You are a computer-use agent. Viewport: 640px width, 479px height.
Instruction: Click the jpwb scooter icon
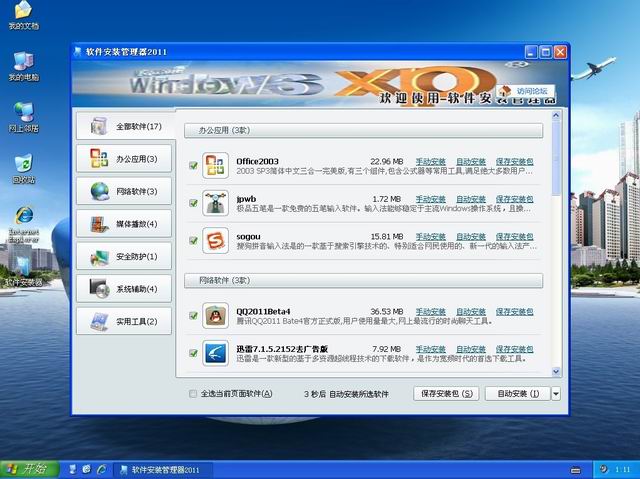coord(215,203)
